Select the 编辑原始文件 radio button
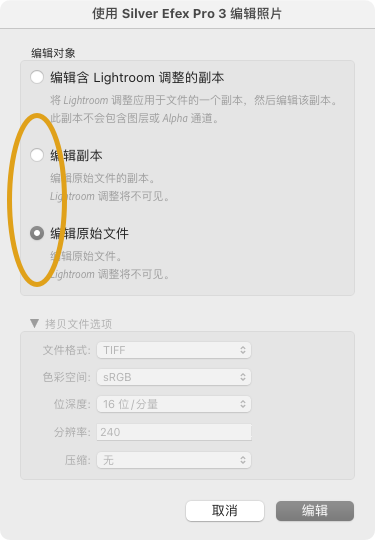 (37, 233)
